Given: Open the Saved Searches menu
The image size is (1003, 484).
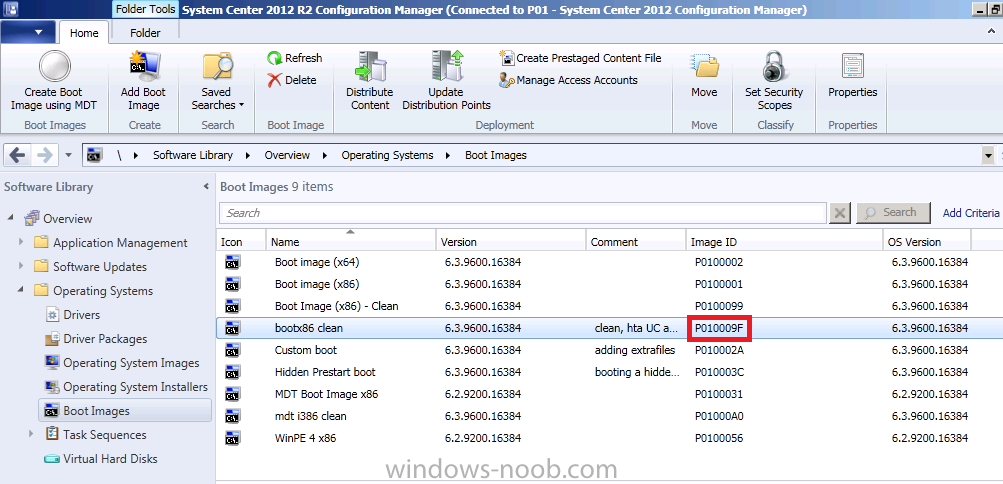Looking at the screenshot, I should point(217,81).
